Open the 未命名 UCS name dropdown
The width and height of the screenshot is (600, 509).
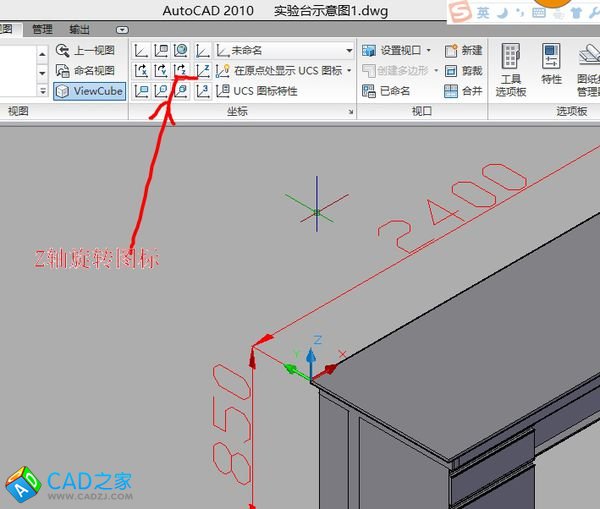290,50
